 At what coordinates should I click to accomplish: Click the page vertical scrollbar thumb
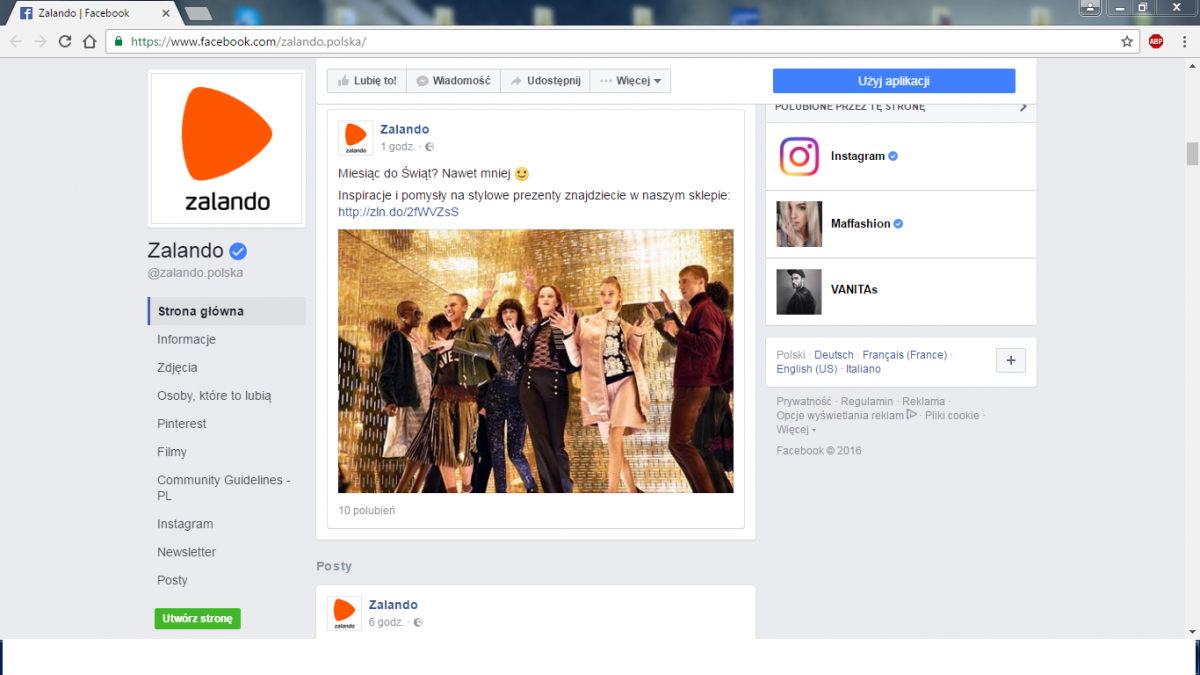point(1192,154)
